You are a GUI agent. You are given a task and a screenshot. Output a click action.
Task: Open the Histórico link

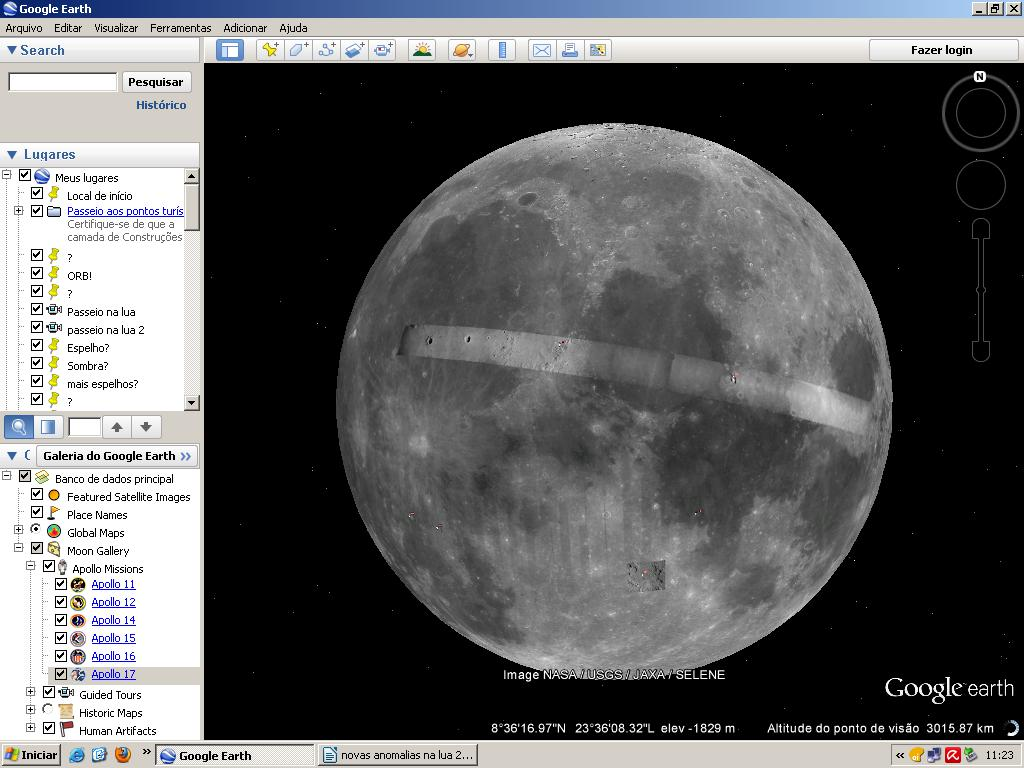[x=161, y=105]
